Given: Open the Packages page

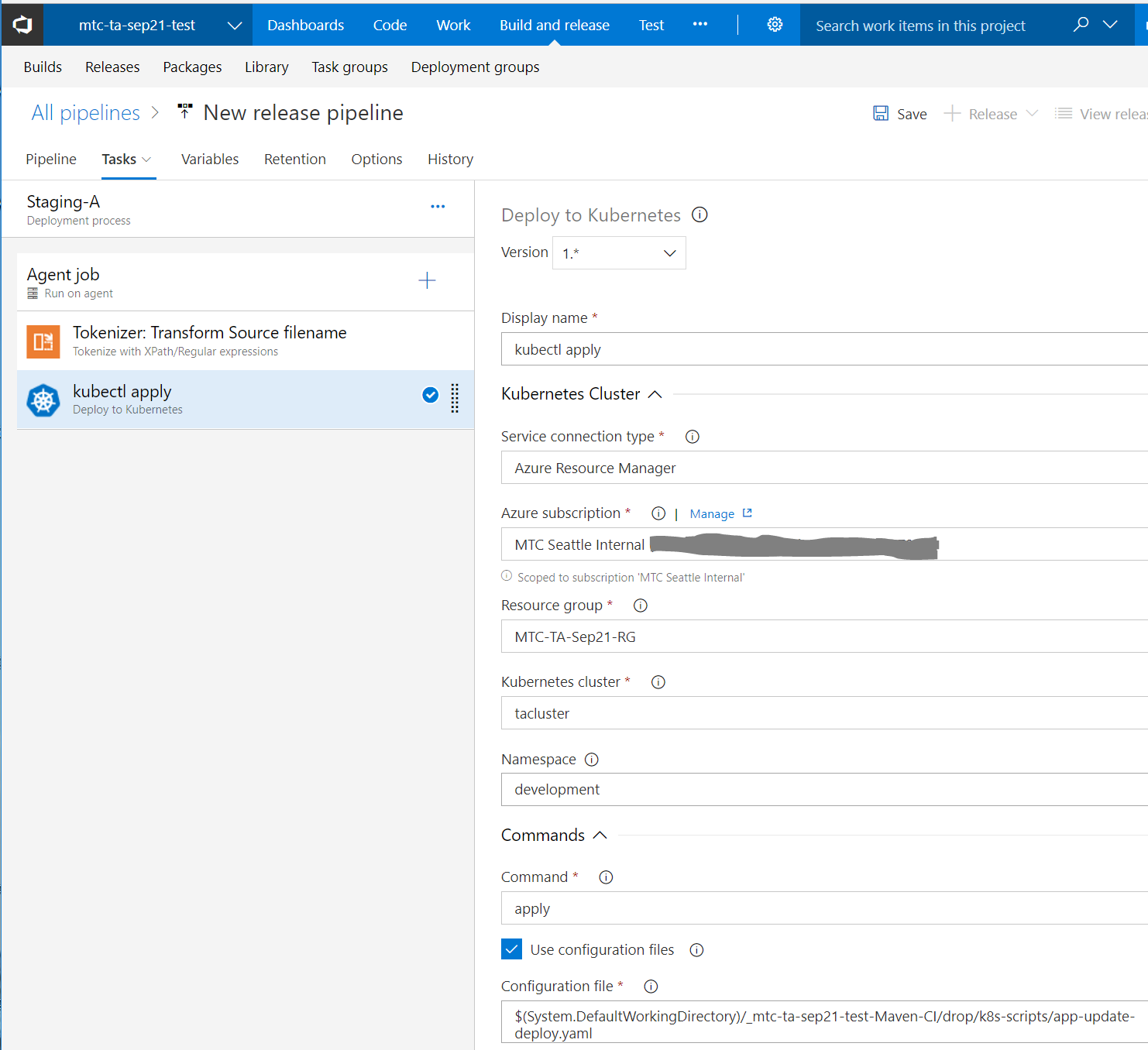Looking at the screenshot, I should 192,67.
